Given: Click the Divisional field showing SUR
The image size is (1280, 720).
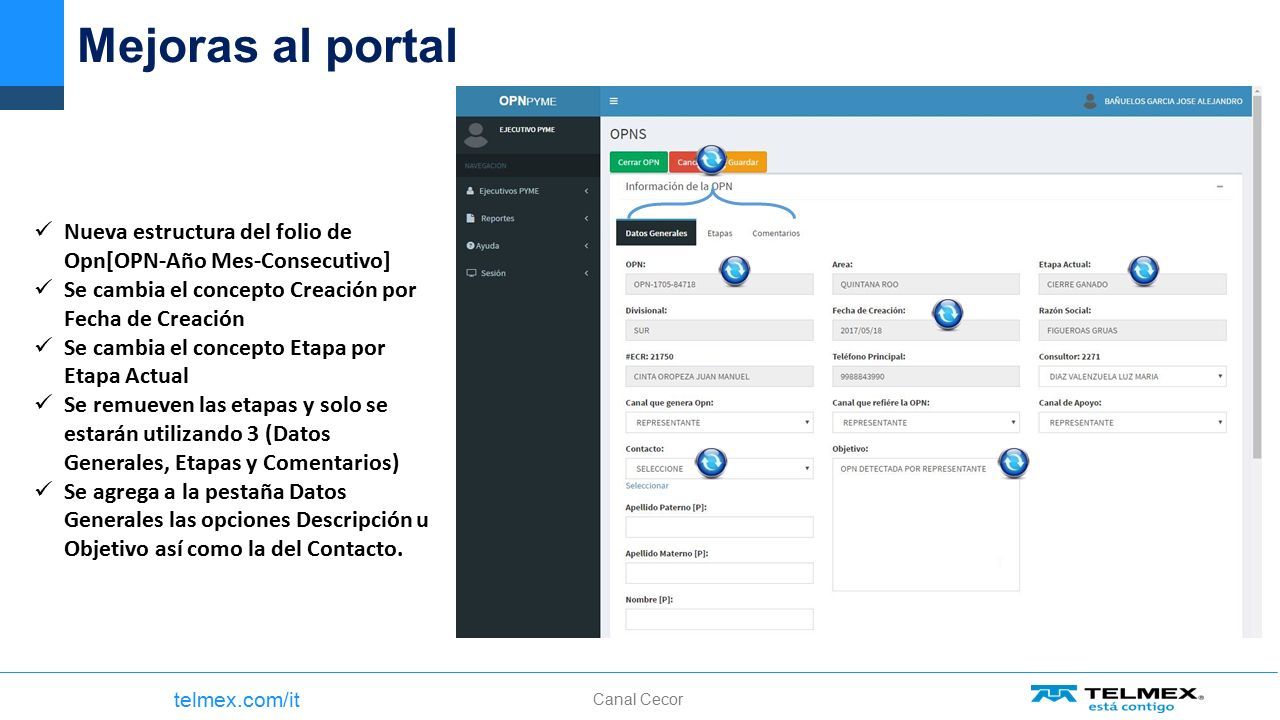Looking at the screenshot, I should [719, 331].
